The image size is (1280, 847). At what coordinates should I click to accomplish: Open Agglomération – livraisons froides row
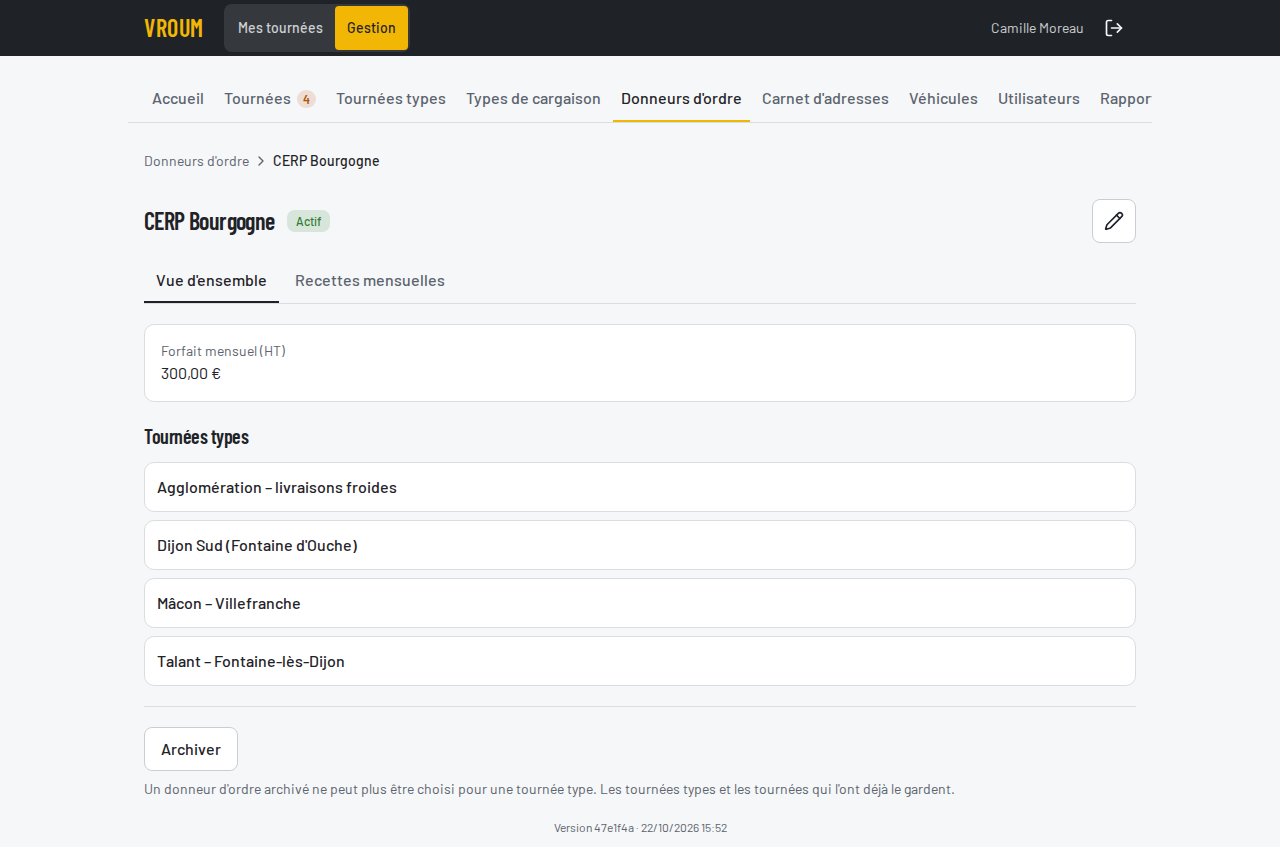tap(640, 487)
